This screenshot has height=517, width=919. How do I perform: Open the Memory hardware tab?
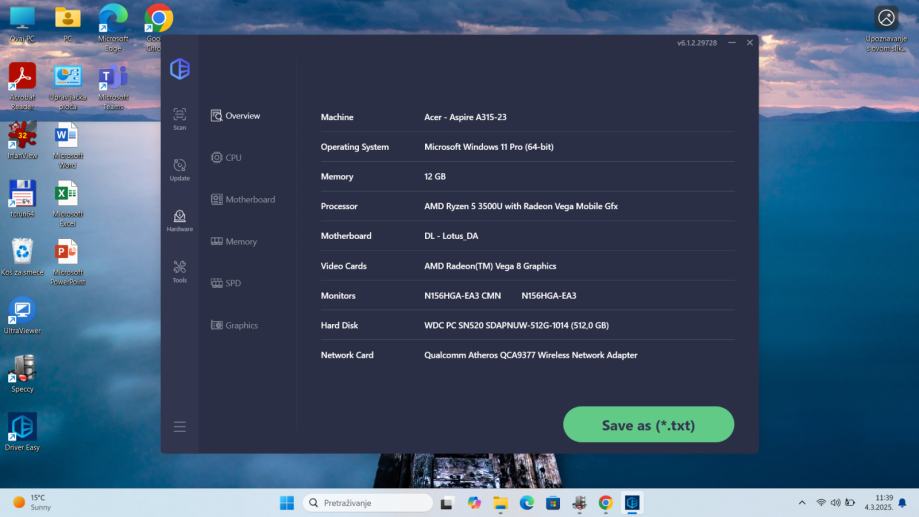(234, 241)
